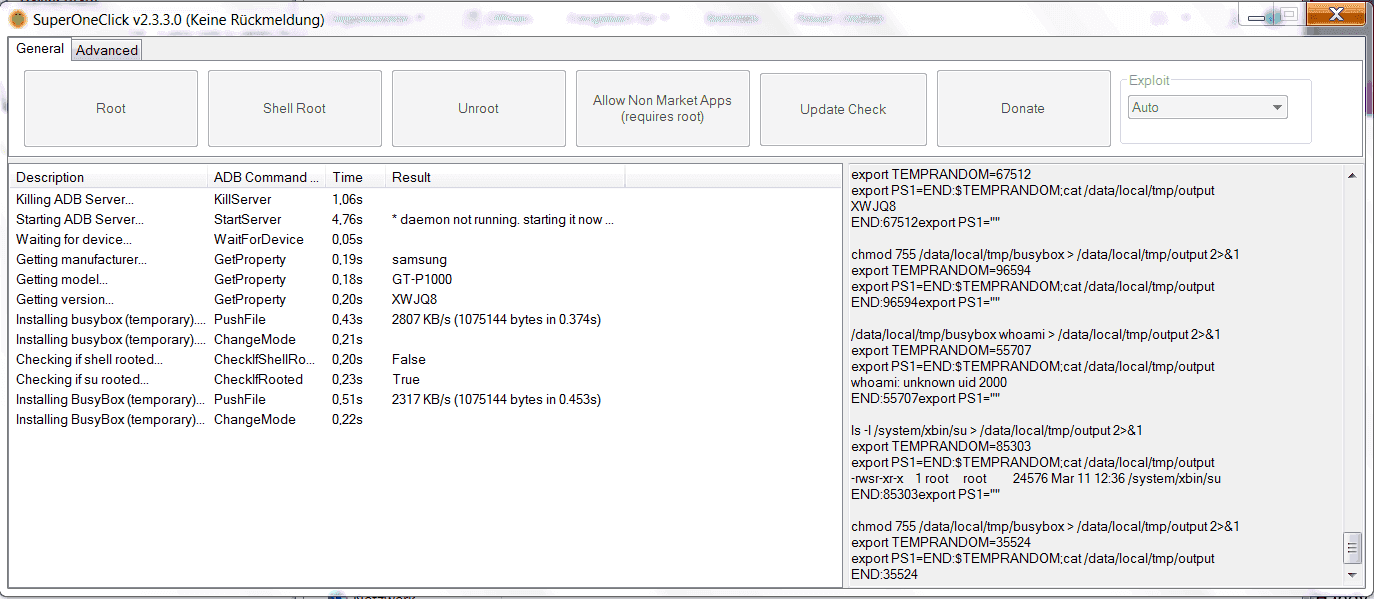
Task: Click the SuperOneClick app icon in title bar
Action: point(17,19)
